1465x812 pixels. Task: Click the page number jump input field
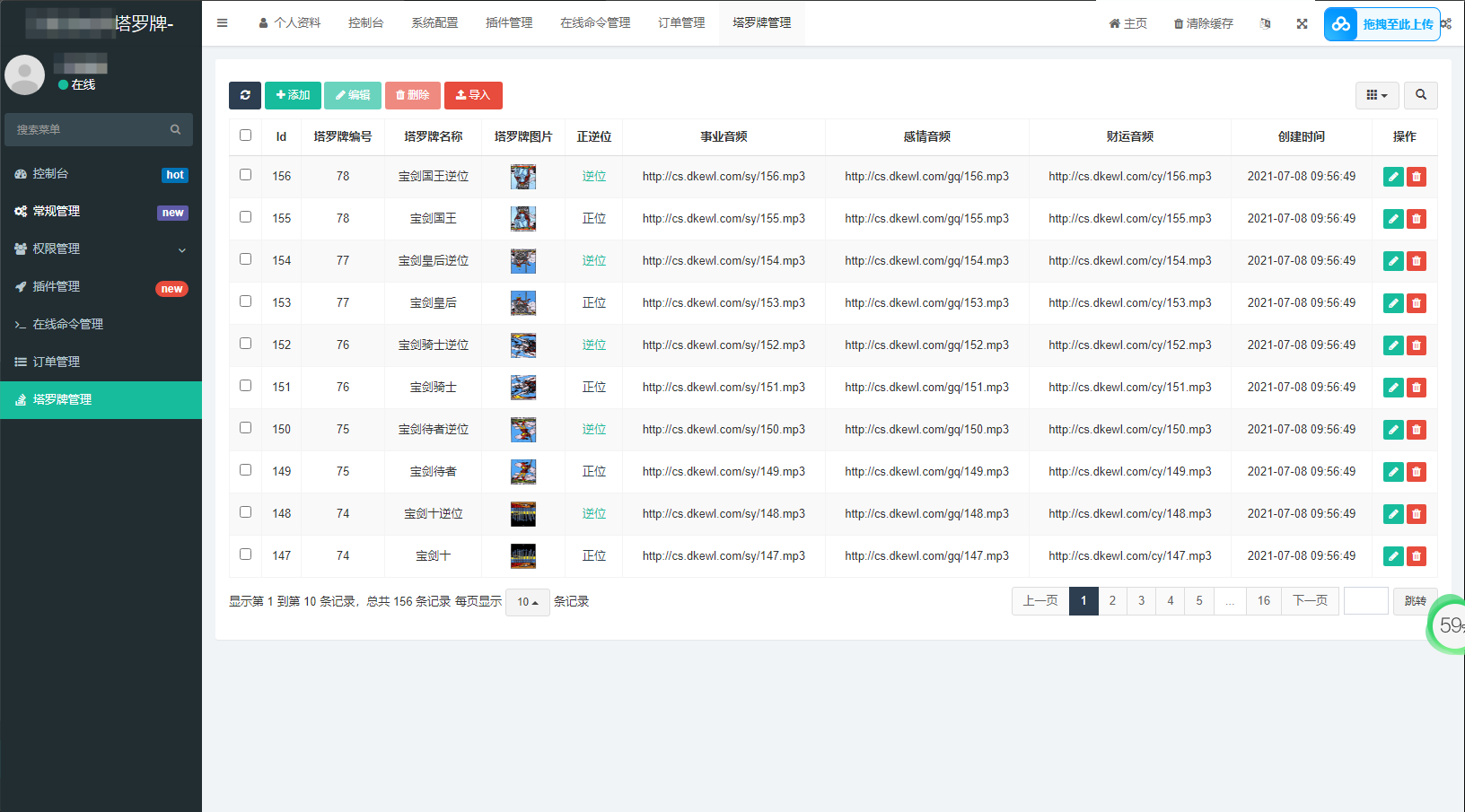1365,601
